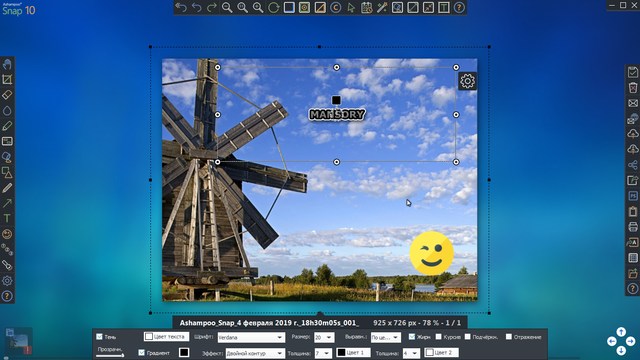Send capture by email using envelope icon
Screen dimensions: 640x360
633,103
